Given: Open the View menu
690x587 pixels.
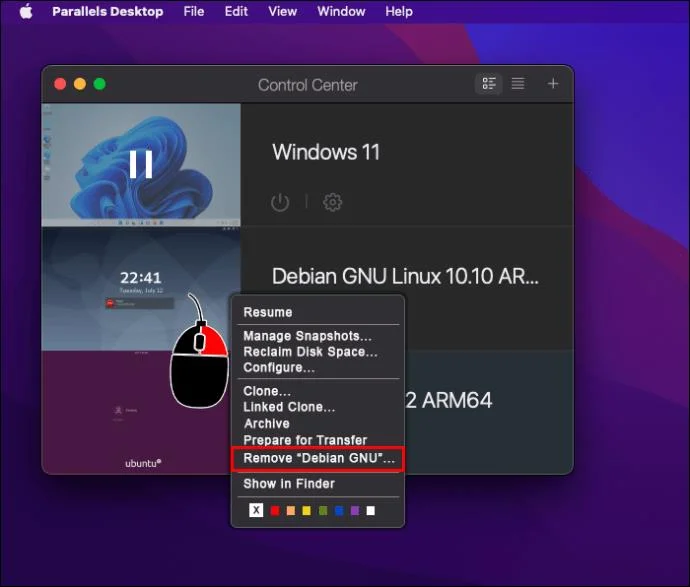Looking at the screenshot, I should (x=283, y=11).
